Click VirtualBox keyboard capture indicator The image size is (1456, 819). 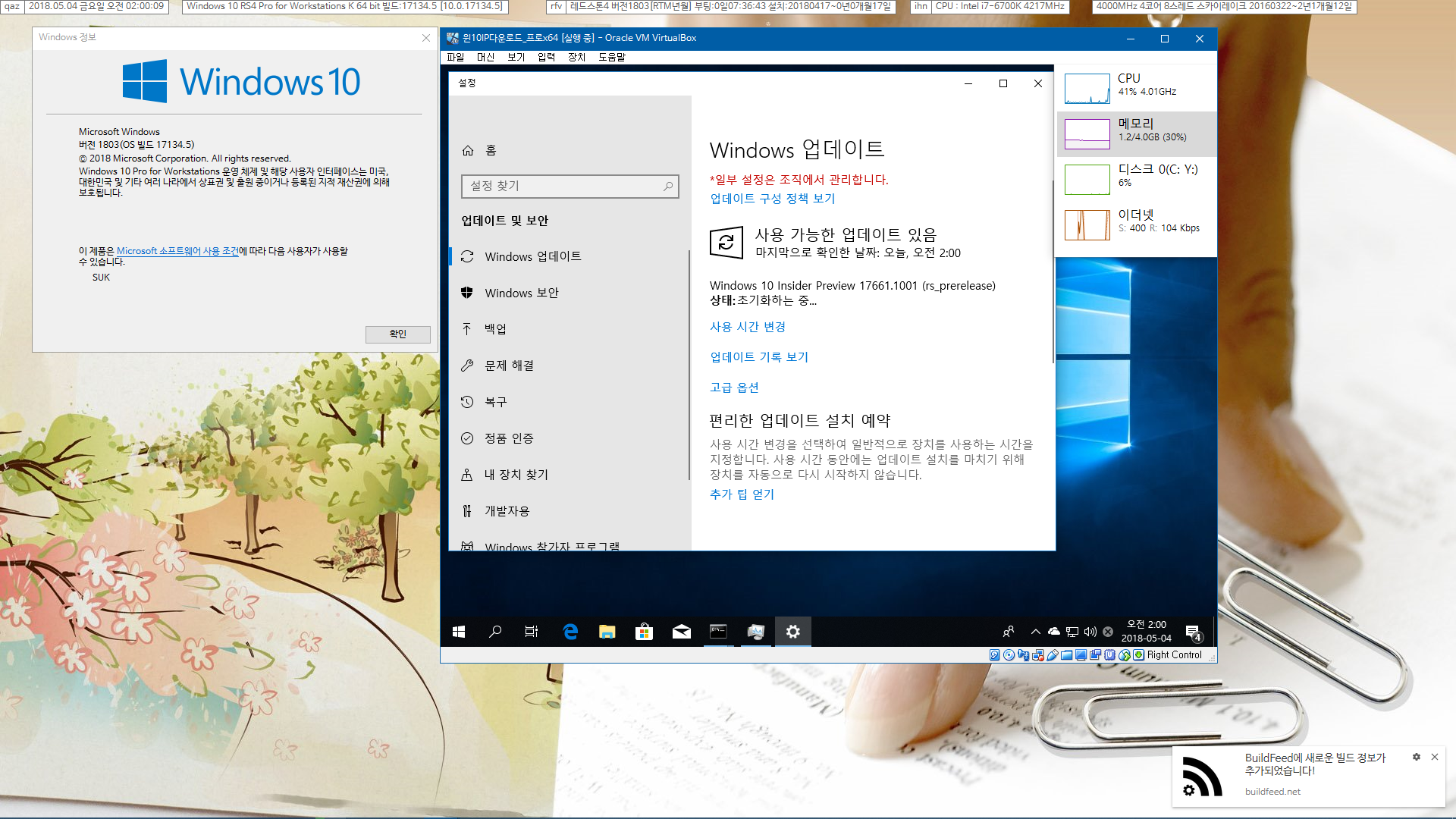tap(1139, 655)
